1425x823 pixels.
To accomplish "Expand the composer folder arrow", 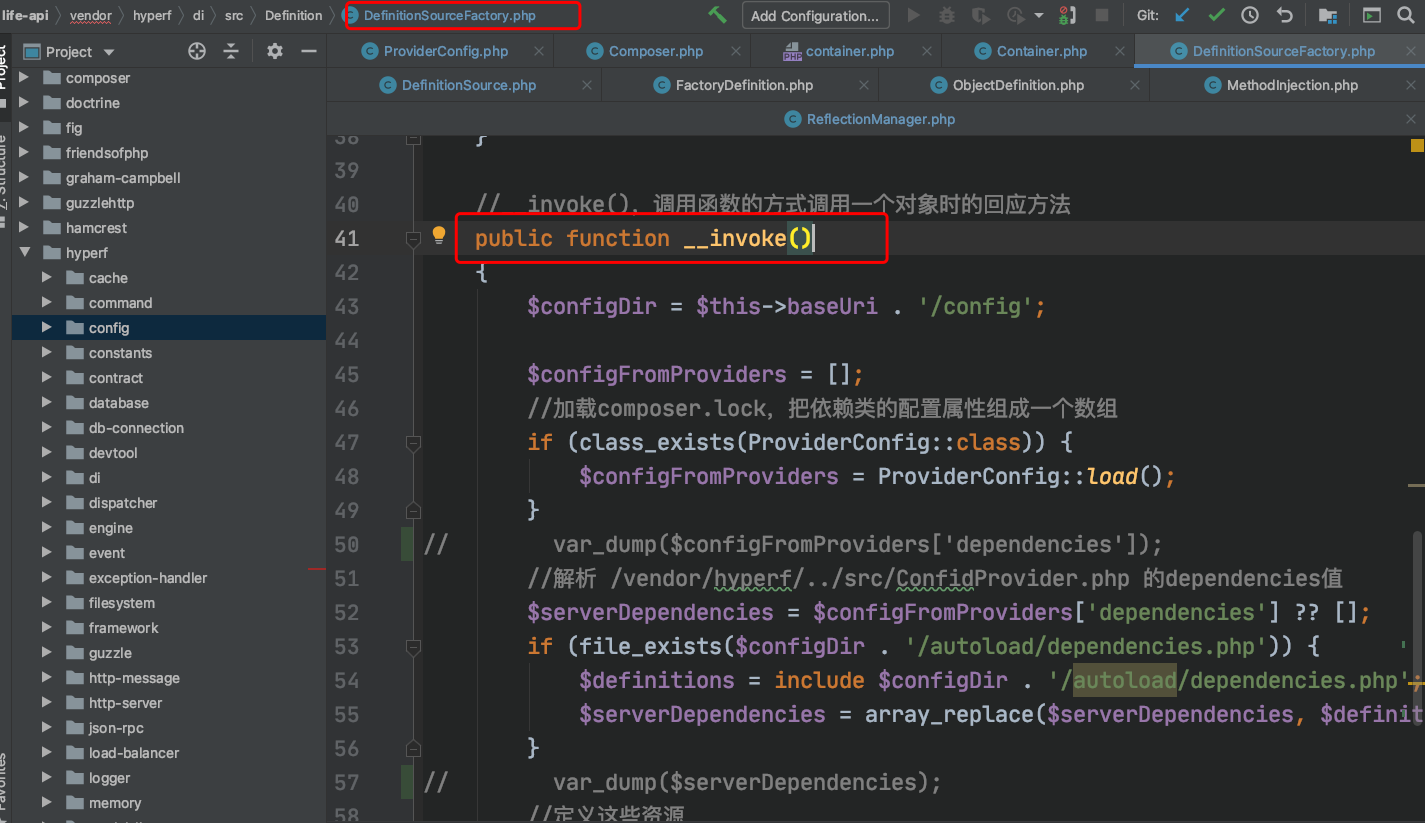I will [x=24, y=78].
